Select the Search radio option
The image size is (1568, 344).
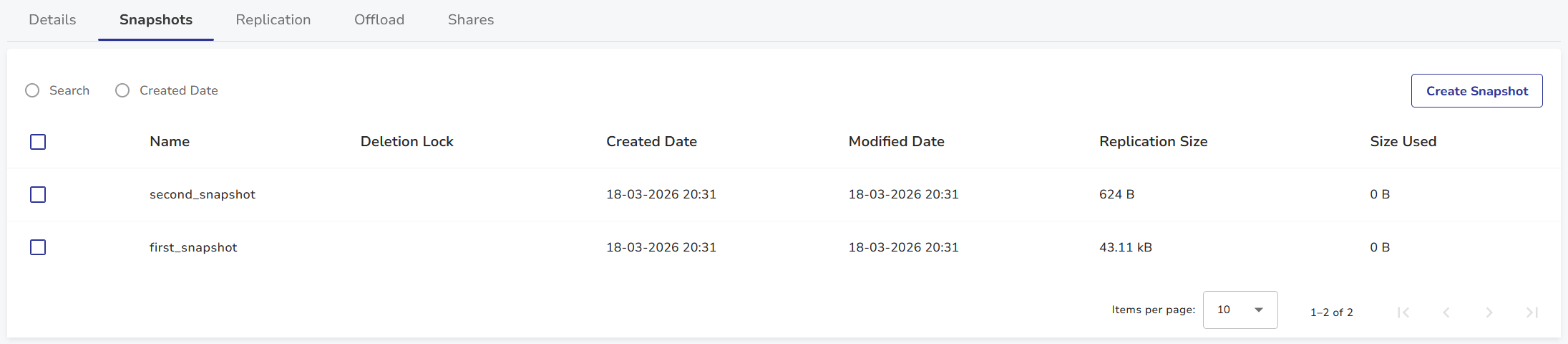coord(32,90)
